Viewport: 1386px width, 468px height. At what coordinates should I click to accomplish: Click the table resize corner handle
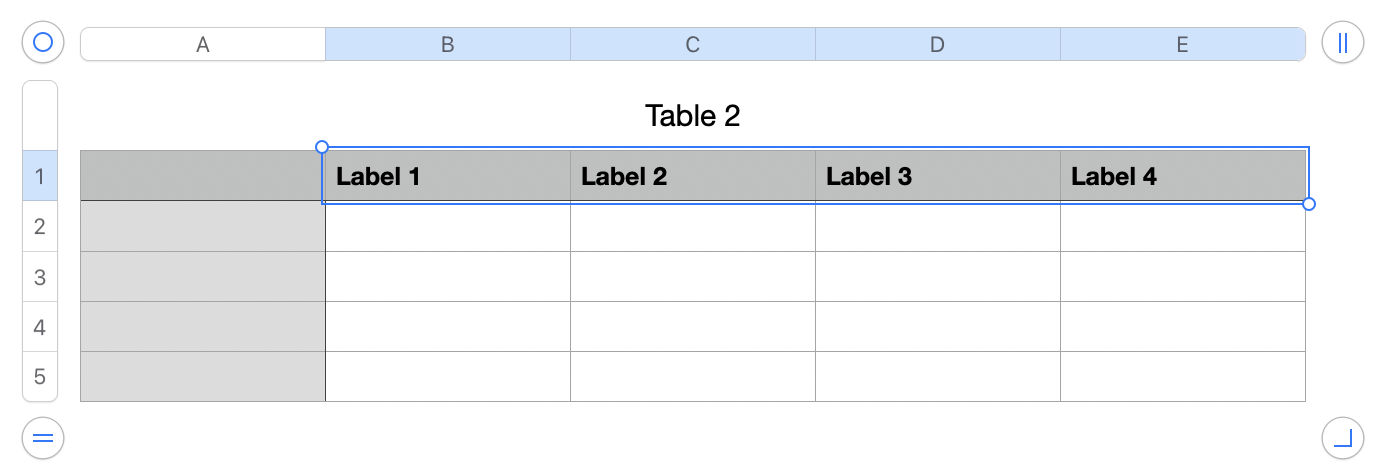click(1343, 437)
